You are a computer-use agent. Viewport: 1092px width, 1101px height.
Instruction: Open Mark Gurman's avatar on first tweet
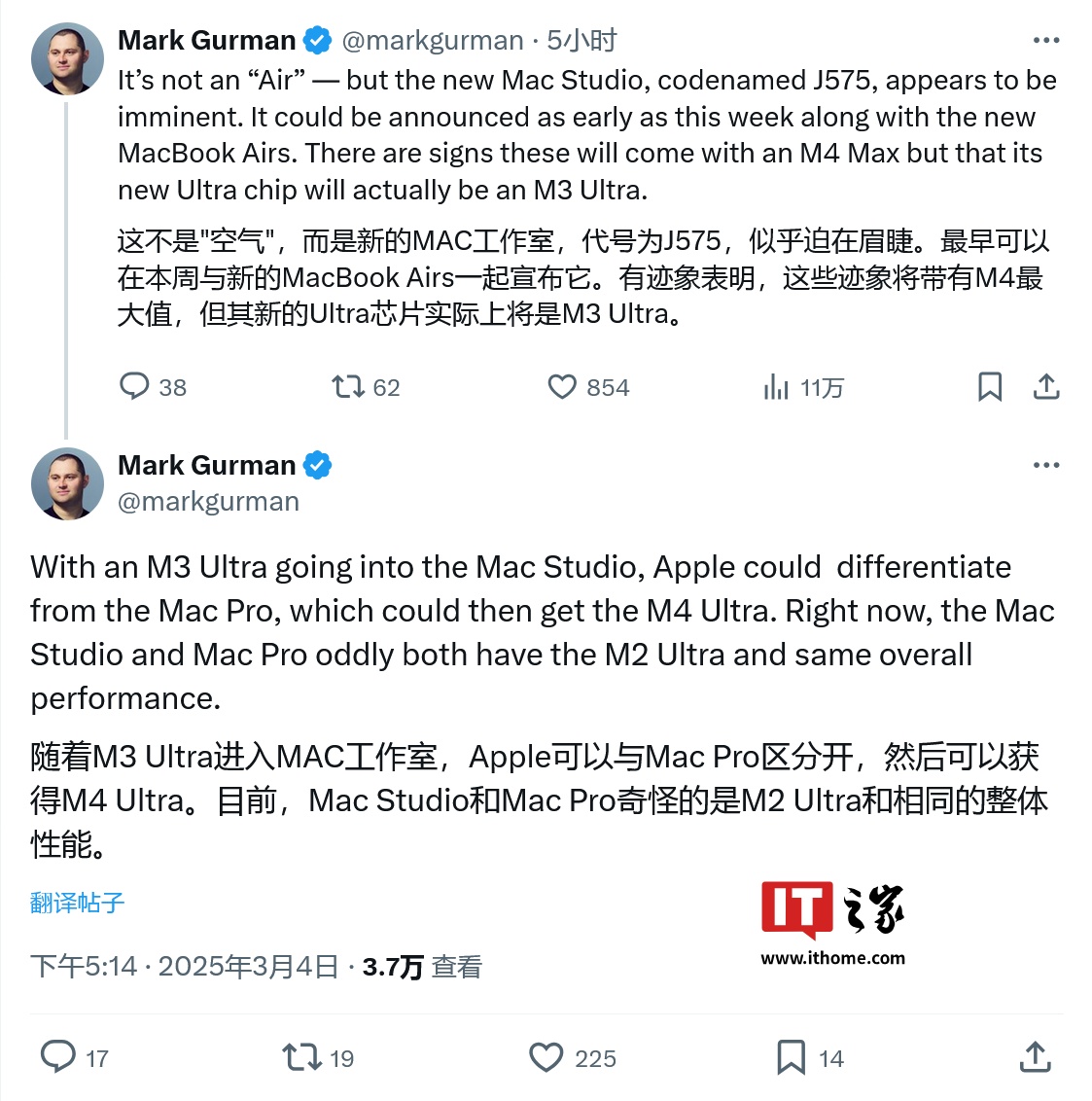[67, 58]
